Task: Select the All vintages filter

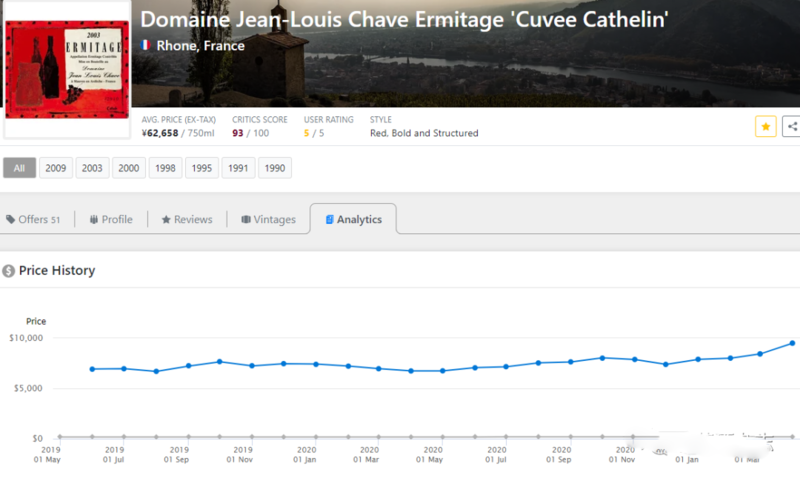Action: (x=19, y=168)
